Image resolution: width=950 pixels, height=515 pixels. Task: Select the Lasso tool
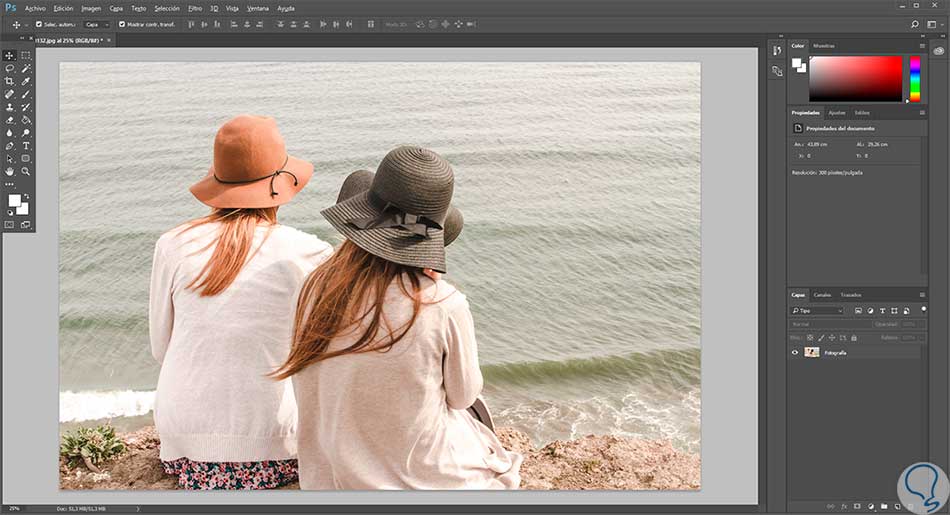pos(10,69)
